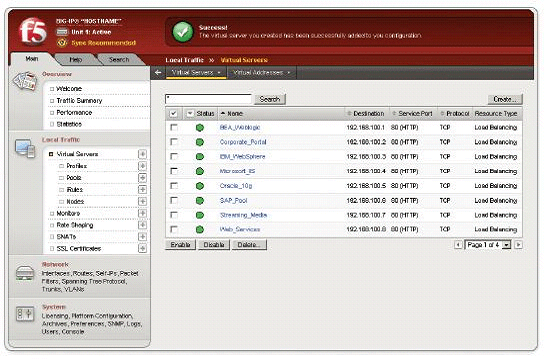The image size is (544, 363).
Task: Click the Sync Recommended status icon
Action: click(x=62, y=43)
